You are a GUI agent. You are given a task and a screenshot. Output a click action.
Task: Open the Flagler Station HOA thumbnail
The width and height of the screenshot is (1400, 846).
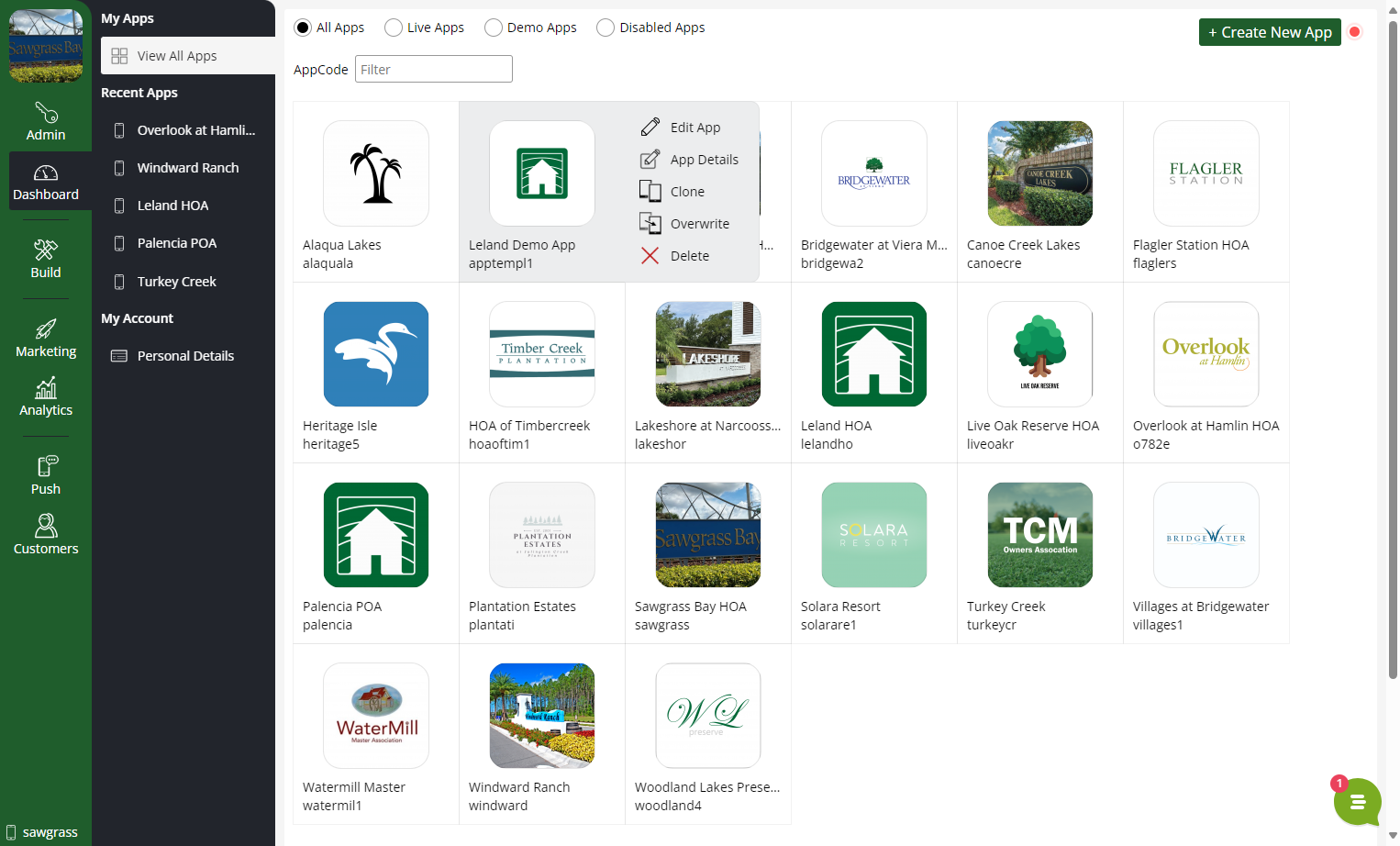1206,173
